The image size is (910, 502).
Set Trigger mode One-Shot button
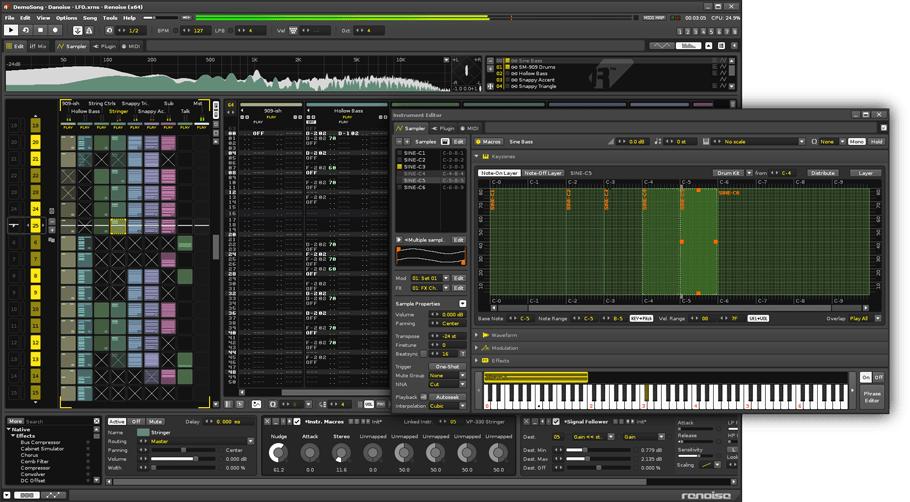[447, 367]
